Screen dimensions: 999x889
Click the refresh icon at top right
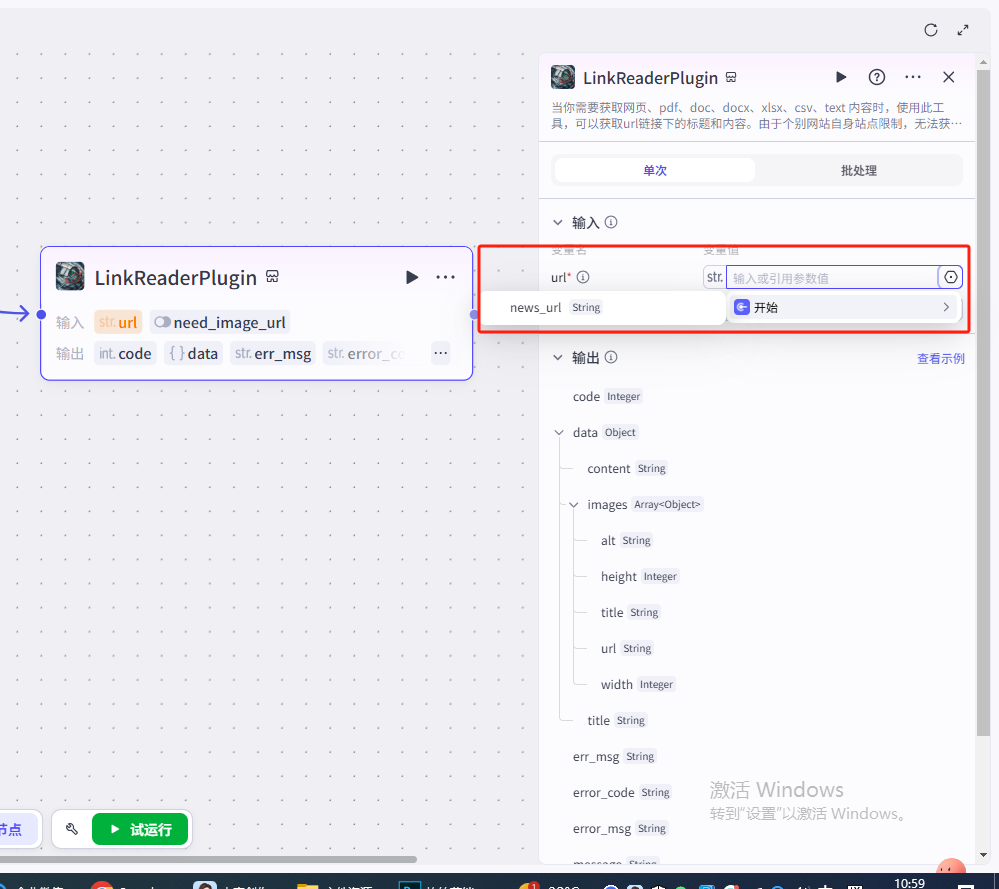tap(930, 30)
